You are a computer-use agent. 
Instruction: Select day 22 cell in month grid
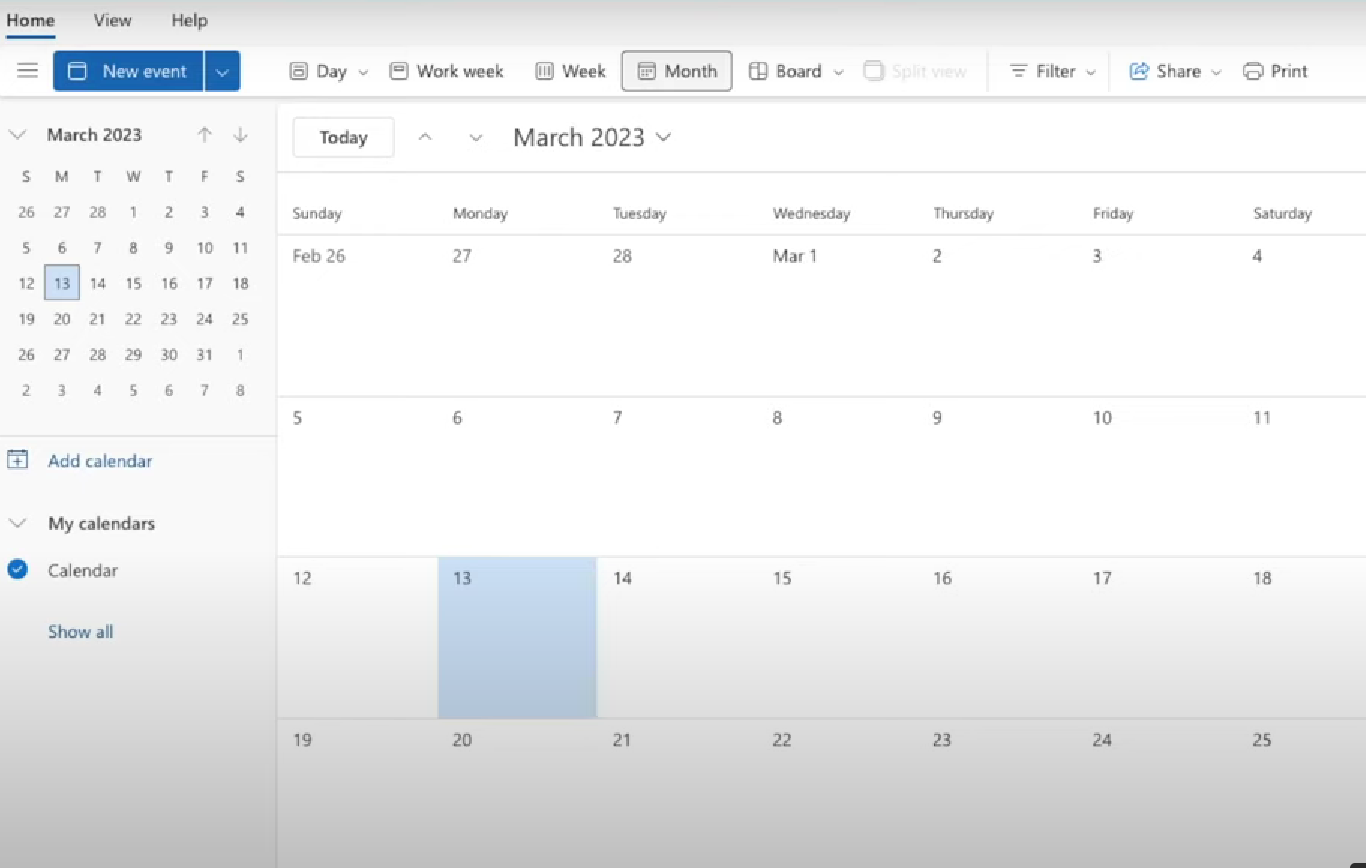[x=836, y=794]
